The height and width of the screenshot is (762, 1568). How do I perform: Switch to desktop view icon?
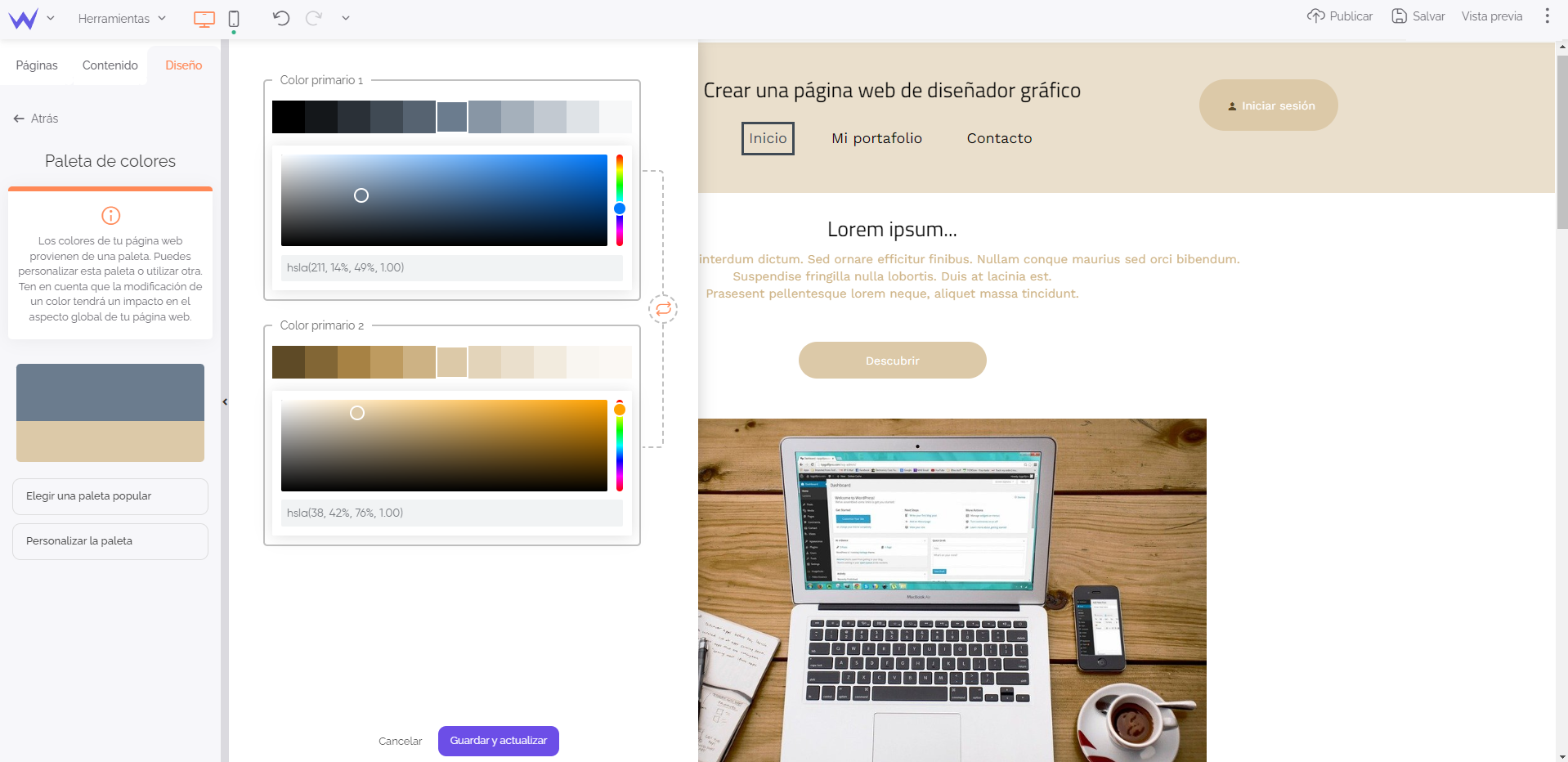(x=204, y=19)
